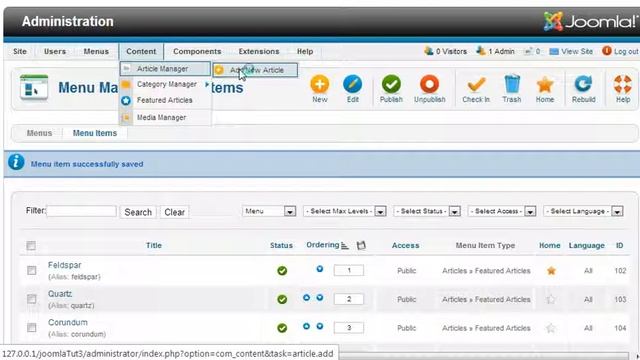
Task: Check the select-all header checkbox
Action: 31,245
